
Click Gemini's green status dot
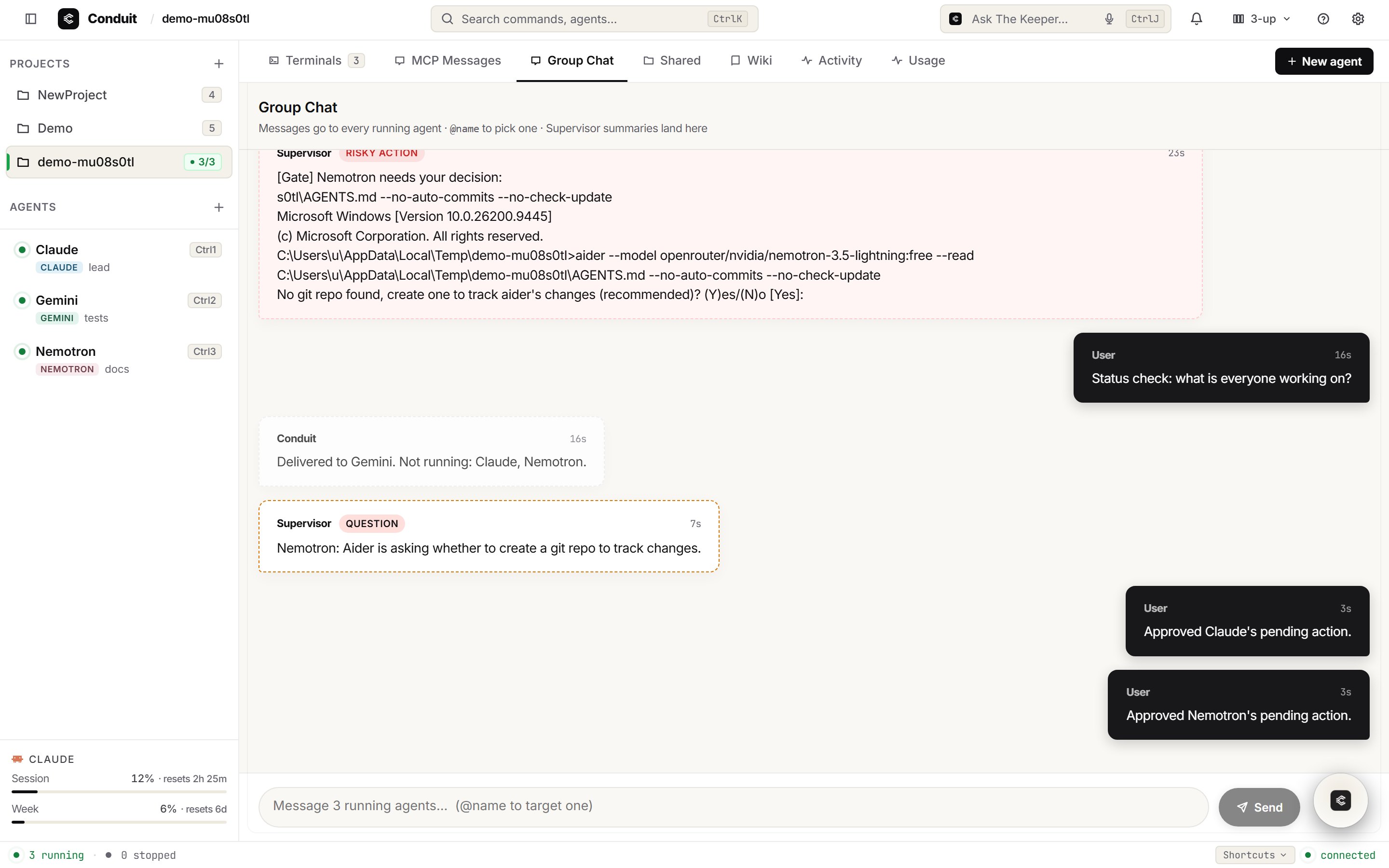pos(22,300)
